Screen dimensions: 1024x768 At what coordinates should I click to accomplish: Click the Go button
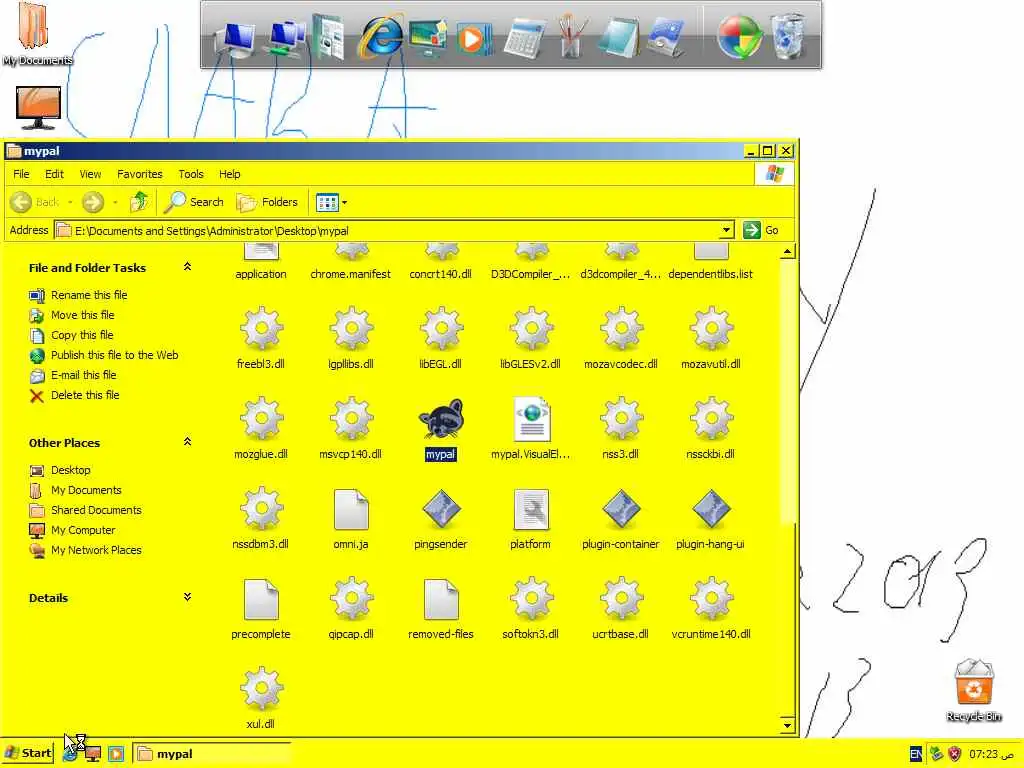point(761,230)
